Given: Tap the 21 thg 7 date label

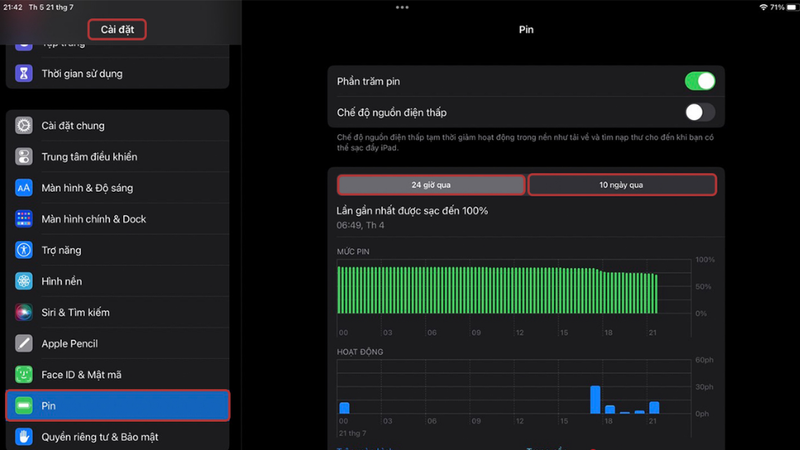Looking at the screenshot, I should [352, 433].
